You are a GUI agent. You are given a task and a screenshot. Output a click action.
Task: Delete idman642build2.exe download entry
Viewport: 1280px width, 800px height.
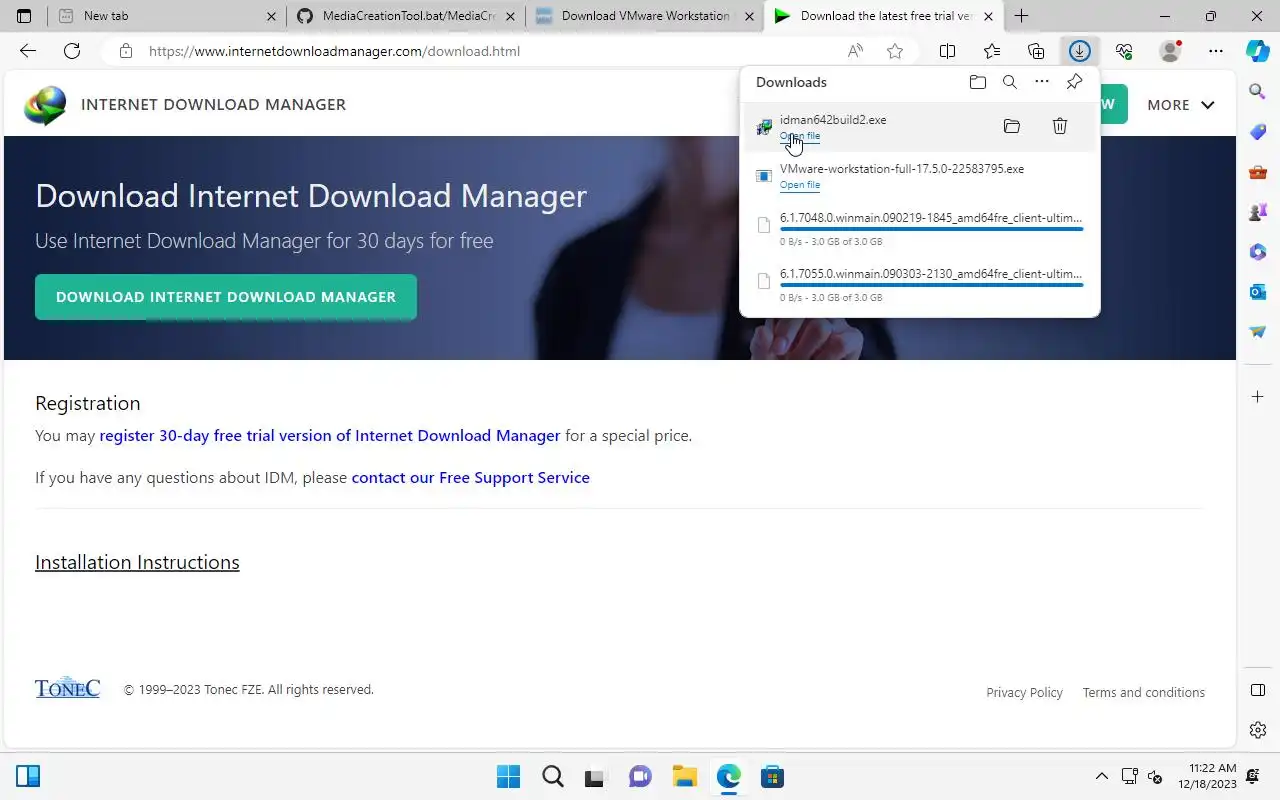pyautogui.click(x=1060, y=126)
